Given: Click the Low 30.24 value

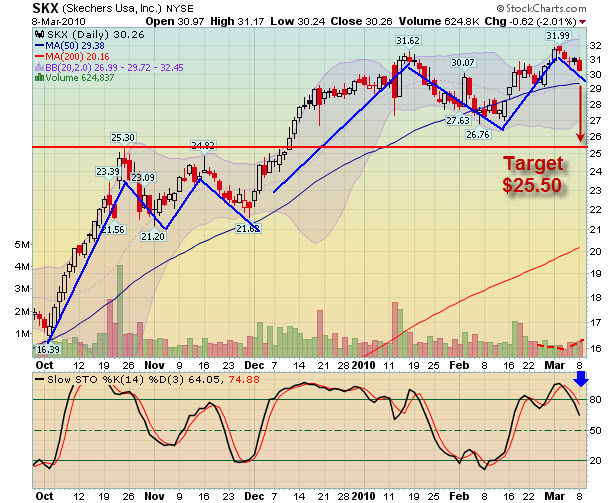Looking at the screenshot, I should tap(297, 21).
